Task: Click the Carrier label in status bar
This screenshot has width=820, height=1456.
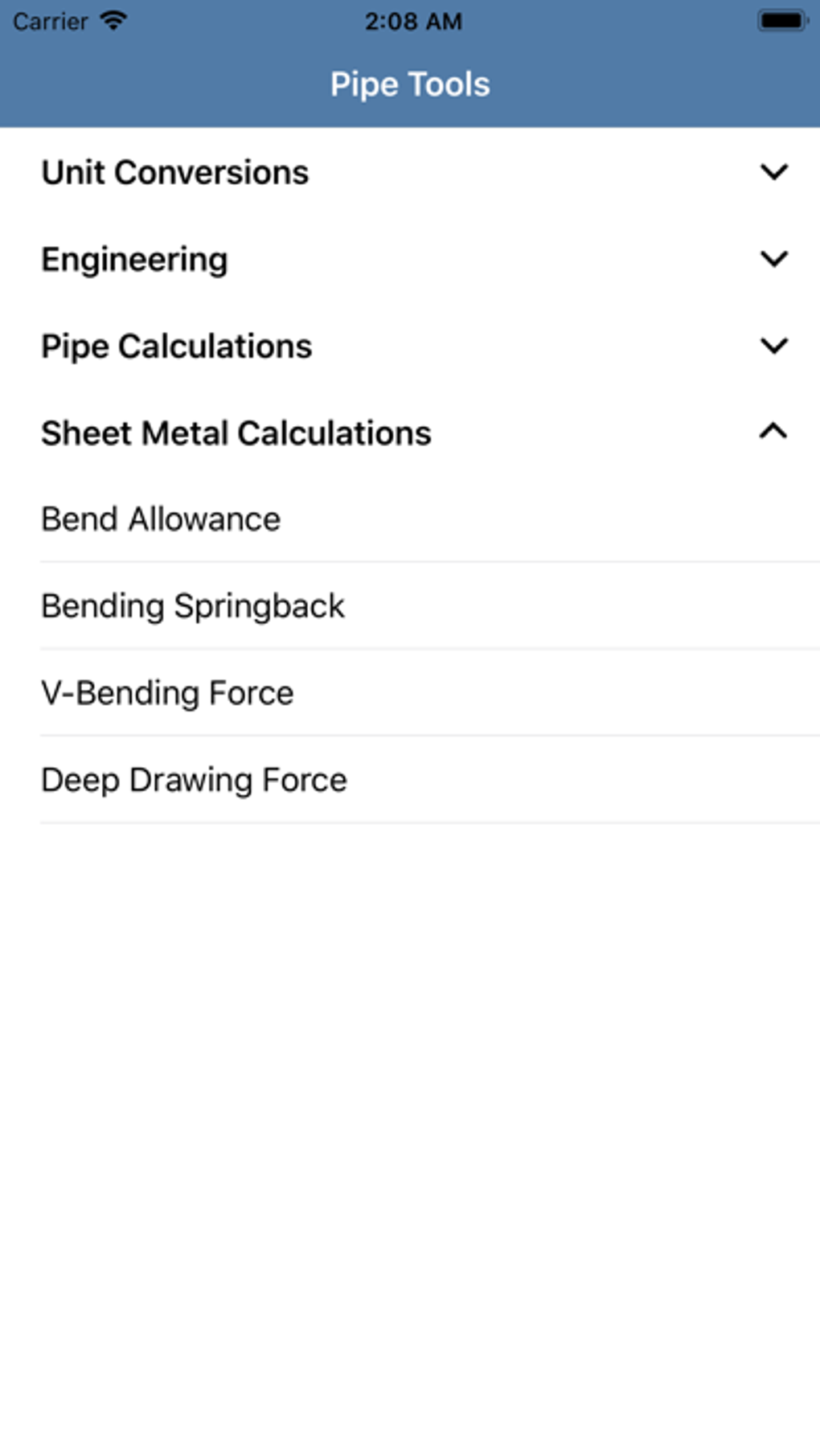Action: point(50,21)
